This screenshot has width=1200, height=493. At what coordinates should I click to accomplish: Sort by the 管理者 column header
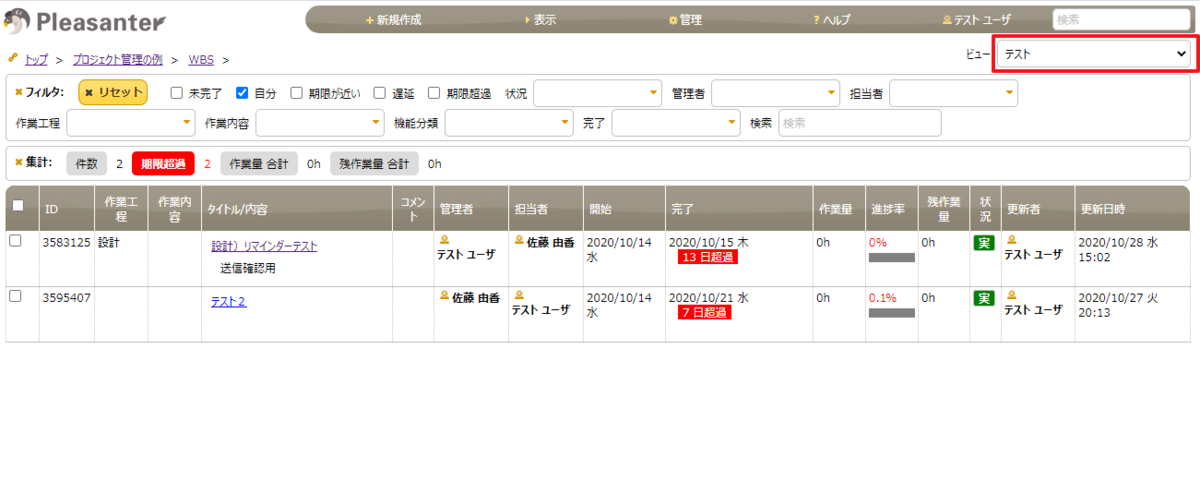(470, 209)
